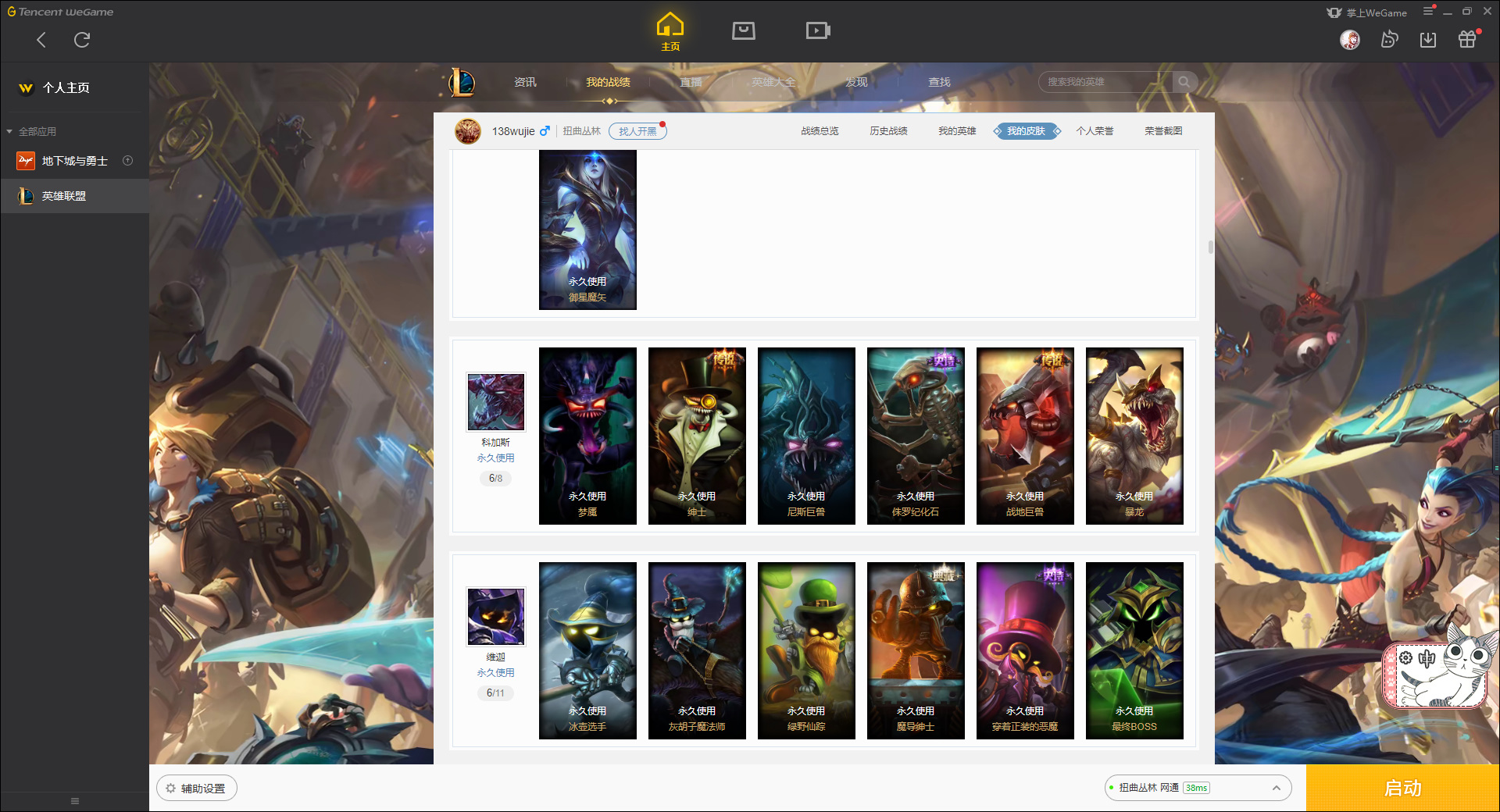Open the 绅士 skin card
The height and width of the screenshot is (812, 1500).
pos(697,436)
